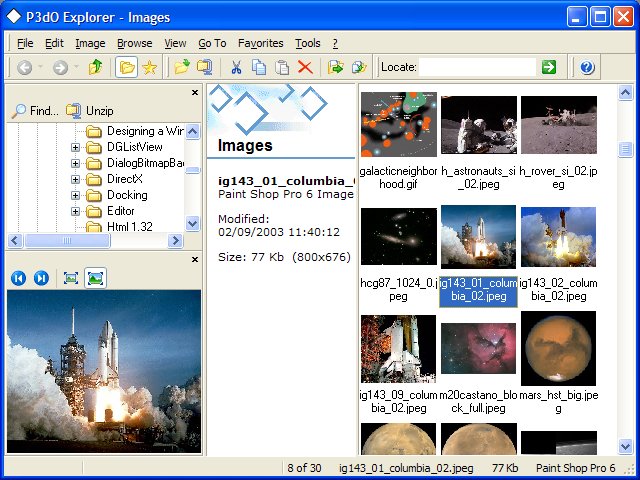Open dropdown arrow beside Forward button
Screen dimensions: 640x480
76,67
